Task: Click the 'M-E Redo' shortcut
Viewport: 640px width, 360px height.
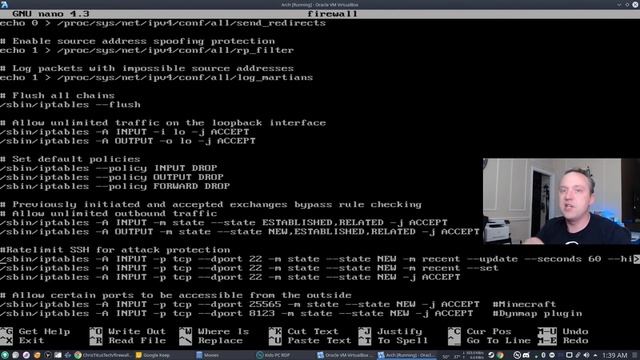Action: click(563, 340)
